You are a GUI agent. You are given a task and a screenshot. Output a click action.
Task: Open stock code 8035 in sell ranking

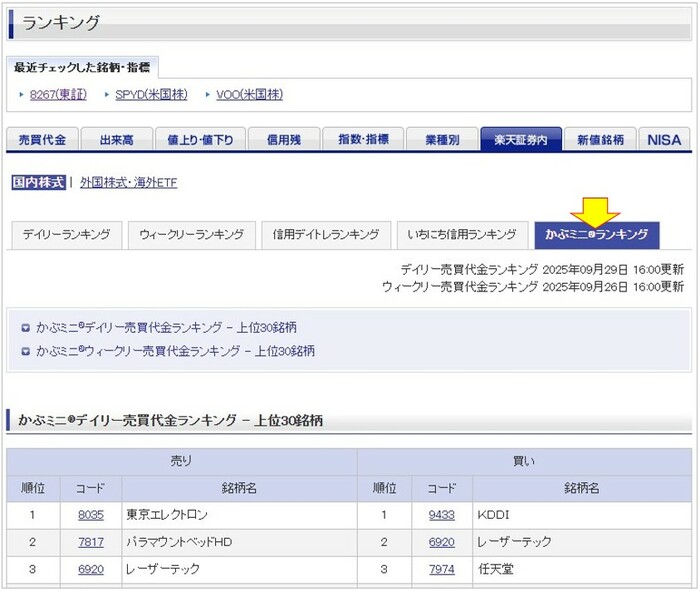click(91, 515)
